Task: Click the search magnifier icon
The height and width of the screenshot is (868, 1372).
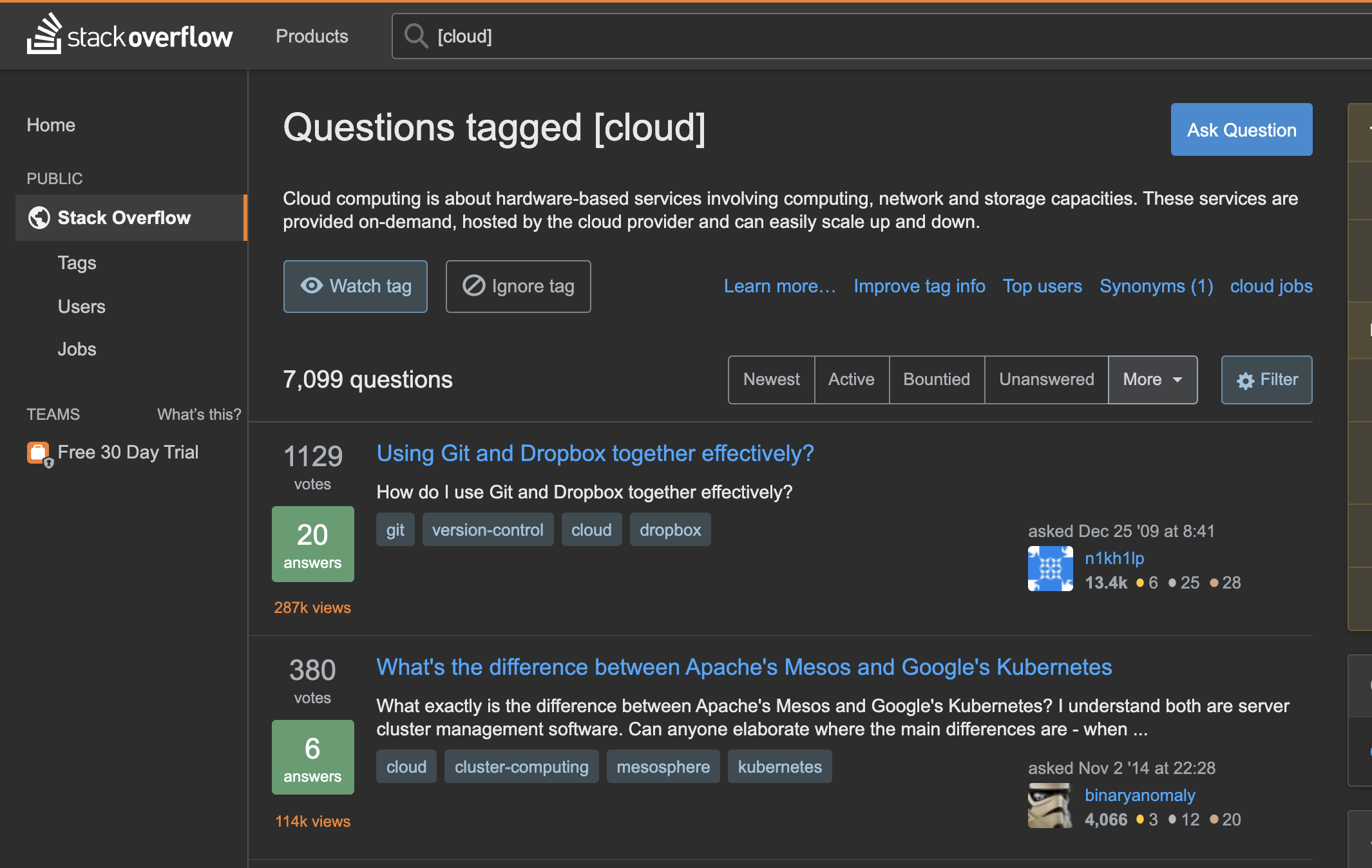Action: 416,36
